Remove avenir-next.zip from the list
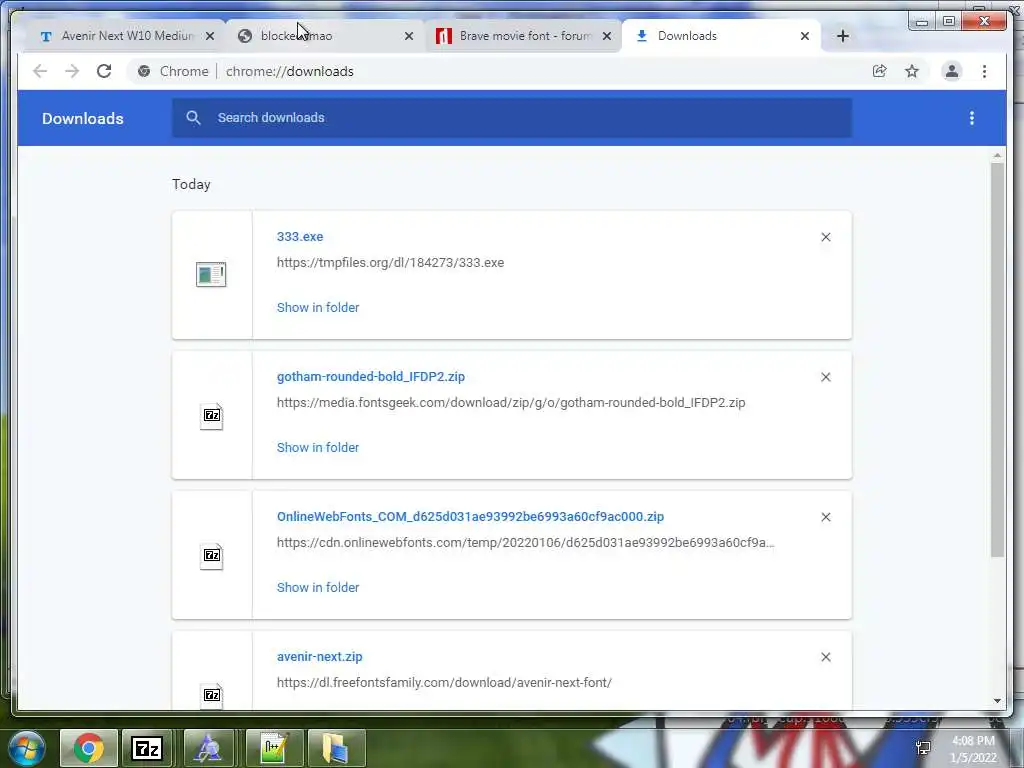The height and width of the screenshot is (768, 1024). tap(825, 657)
